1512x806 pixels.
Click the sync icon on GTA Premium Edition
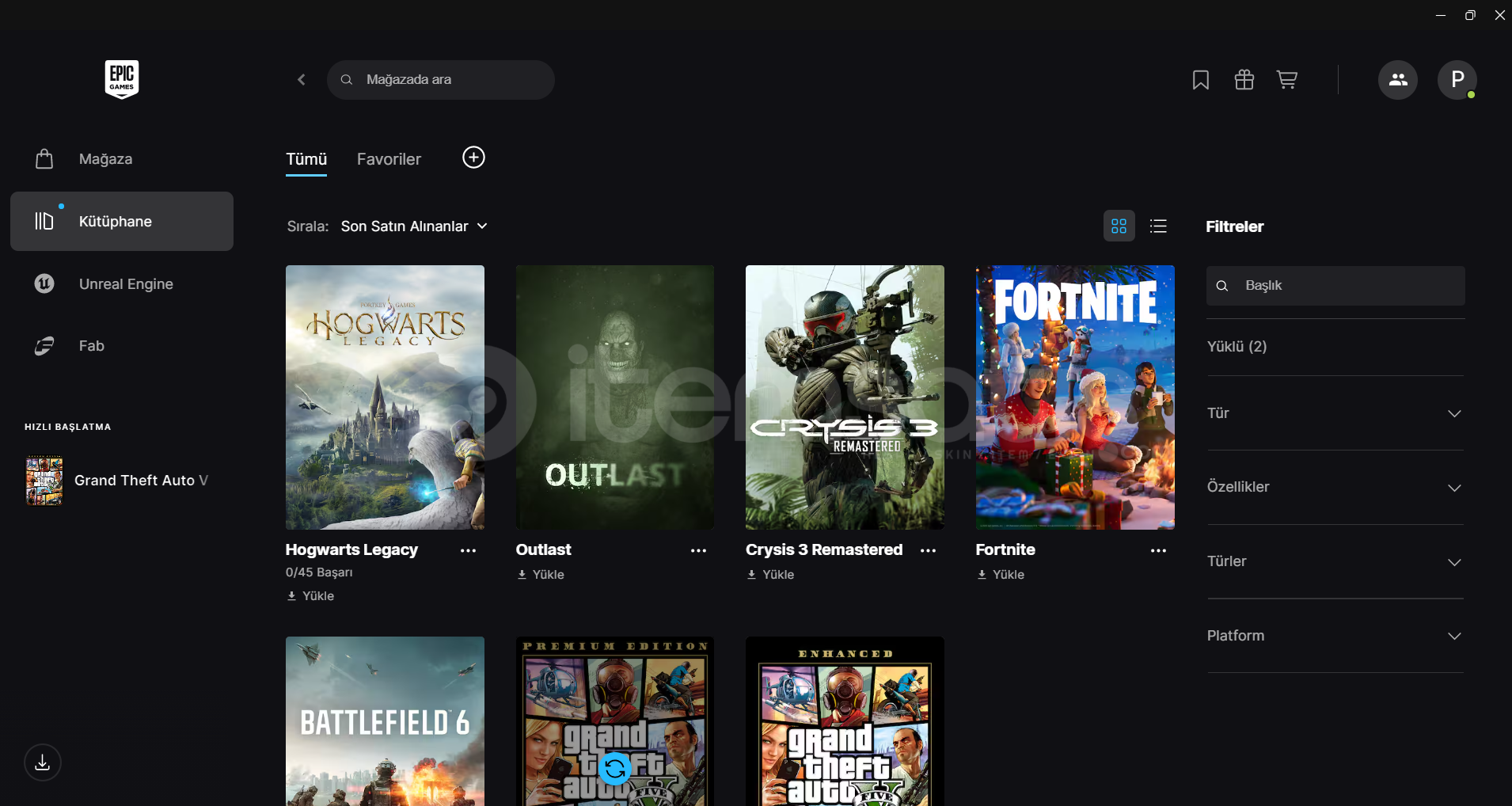[x=615, y=768]
